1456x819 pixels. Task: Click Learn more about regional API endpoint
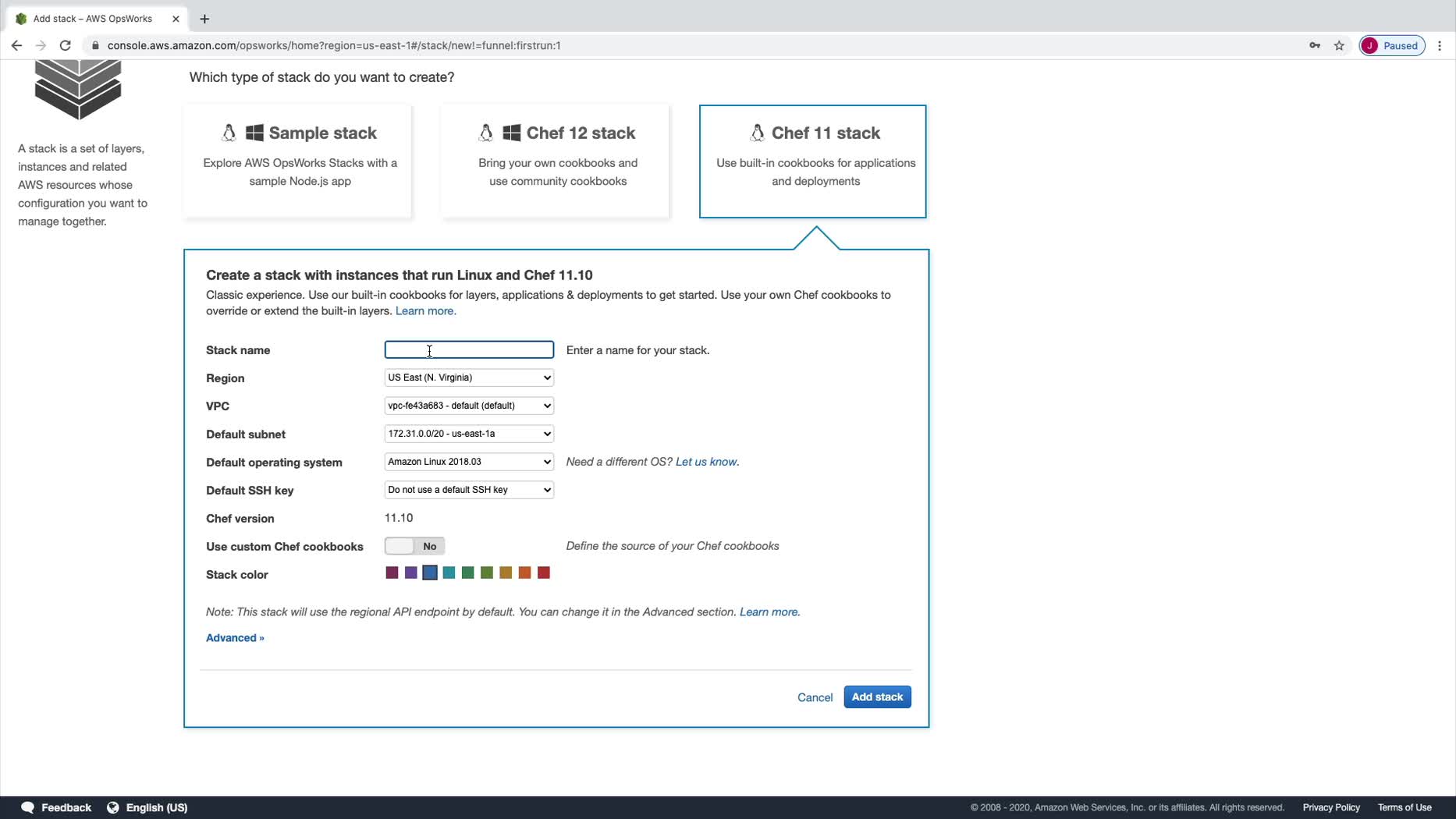coord(770,612)
